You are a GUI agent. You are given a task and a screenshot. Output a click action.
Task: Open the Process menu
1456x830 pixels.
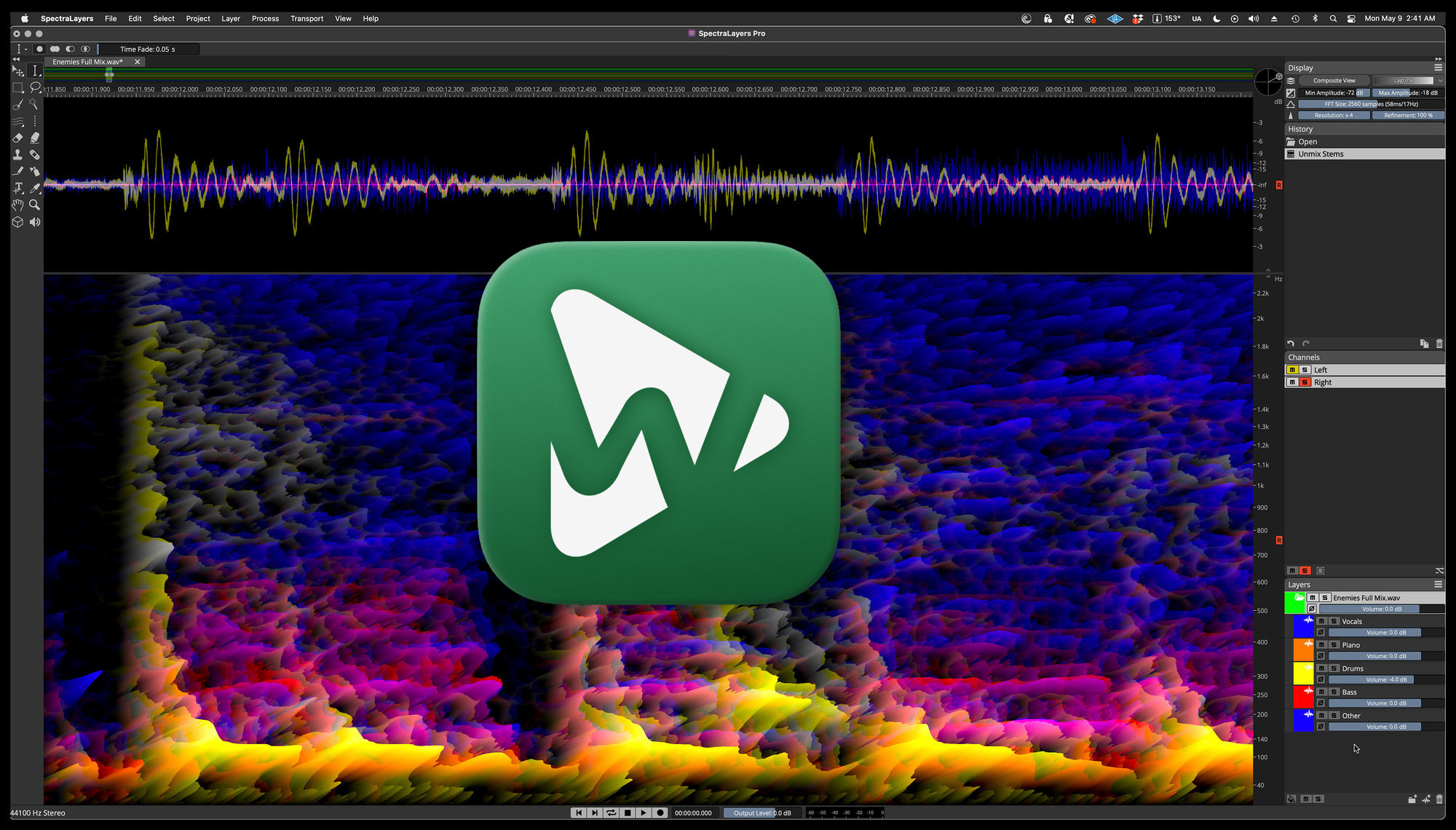coord(265,18)
